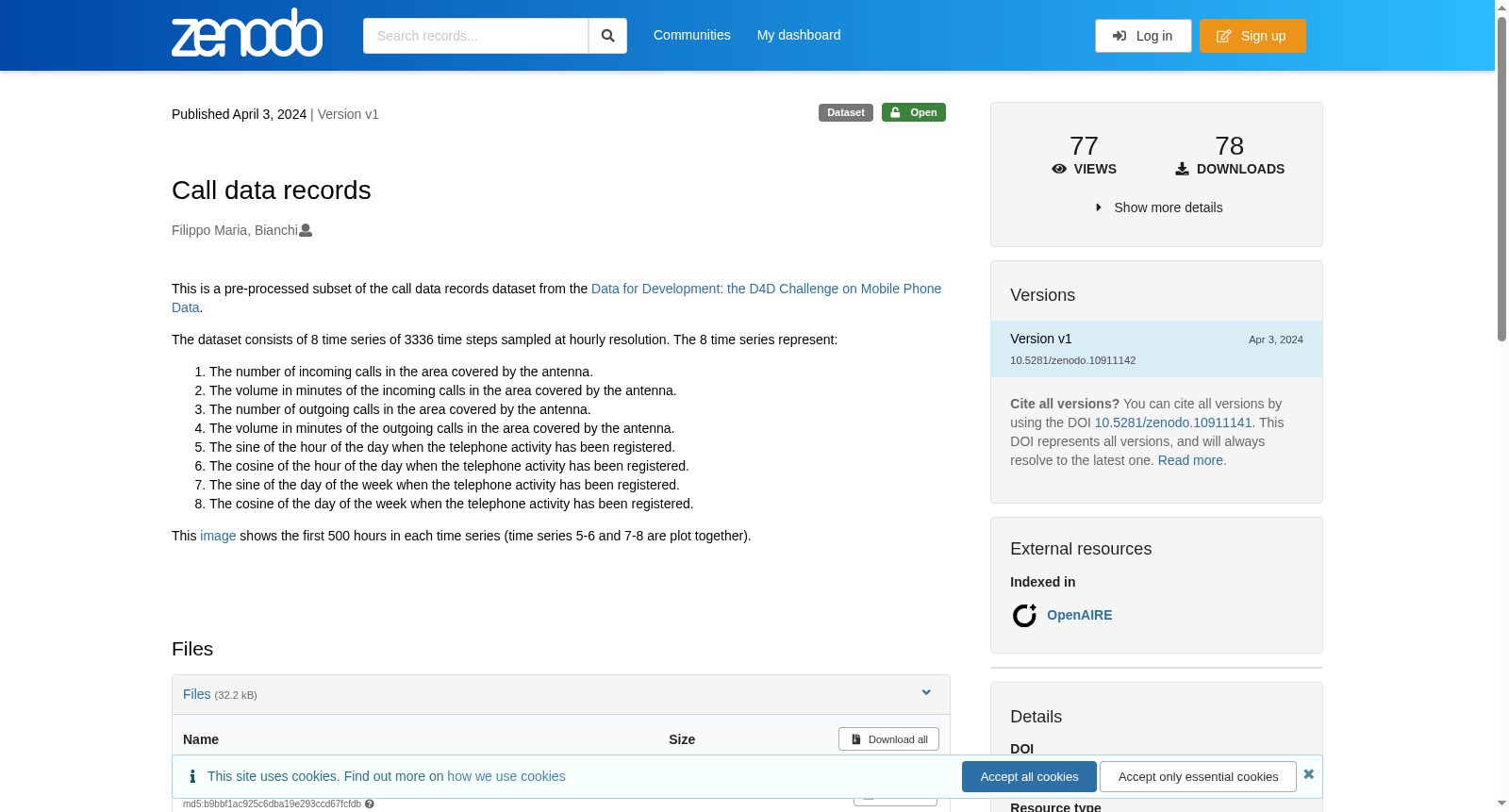Click the downloads arrow icon
The image size is (1509, 812).
point(1182,169)
